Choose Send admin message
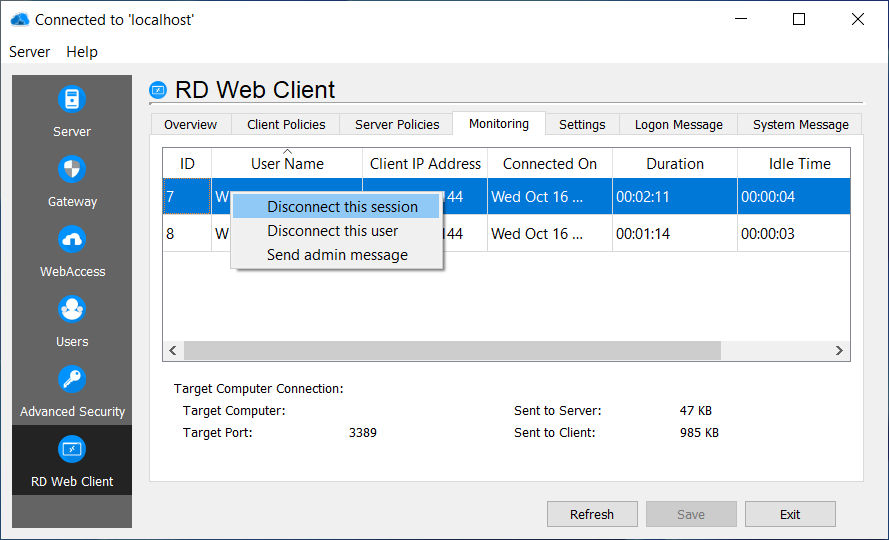This screenshot has height=540, width=889. tap(336, 255)
